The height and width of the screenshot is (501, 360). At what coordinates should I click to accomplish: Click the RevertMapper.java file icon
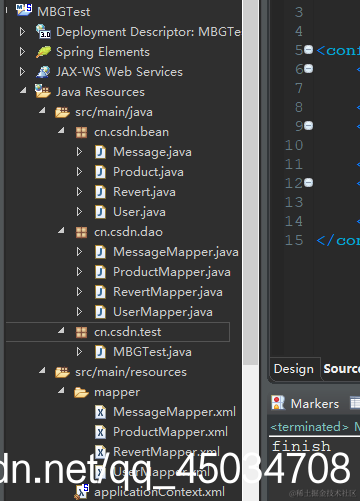100,292
